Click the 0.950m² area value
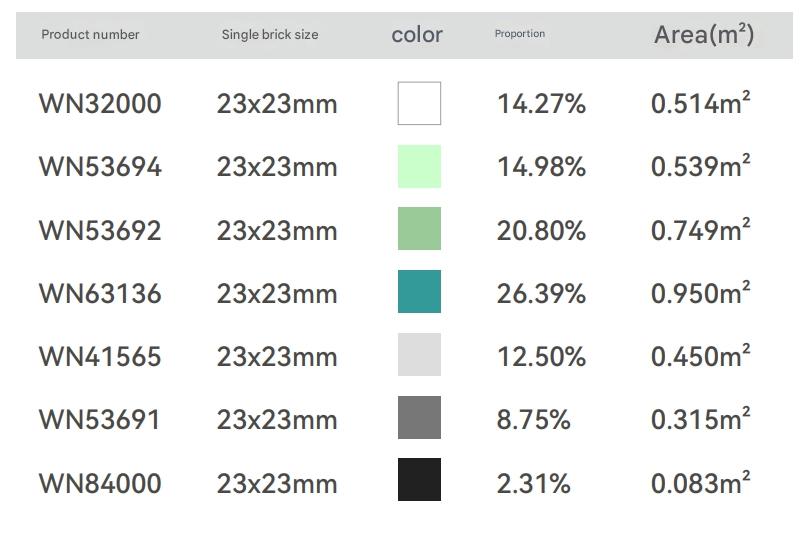The image size is (812, 536). [700, 292]
